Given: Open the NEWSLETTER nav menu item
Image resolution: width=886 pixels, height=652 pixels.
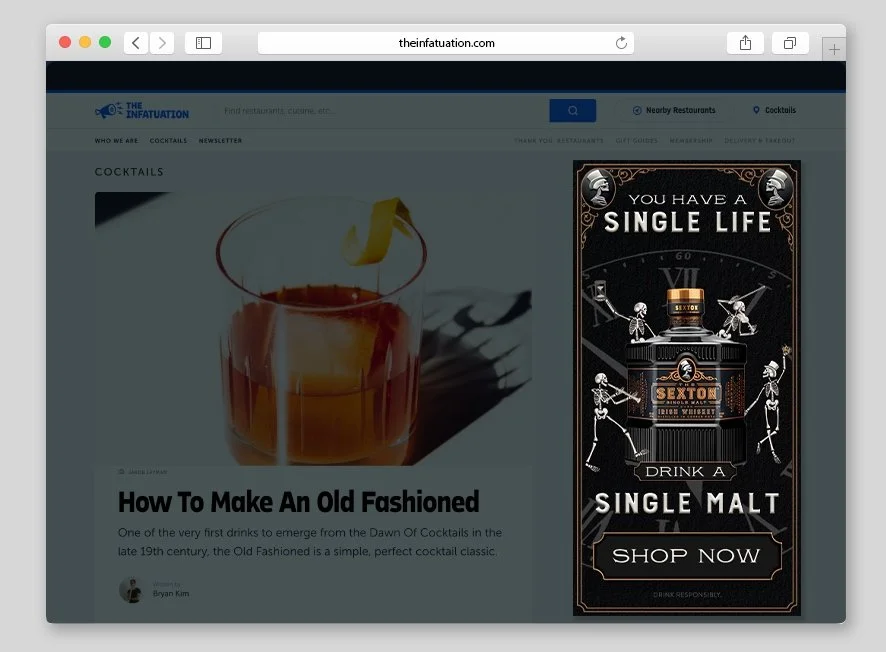Looking at the screenshot, I should [x=220, y=141].
